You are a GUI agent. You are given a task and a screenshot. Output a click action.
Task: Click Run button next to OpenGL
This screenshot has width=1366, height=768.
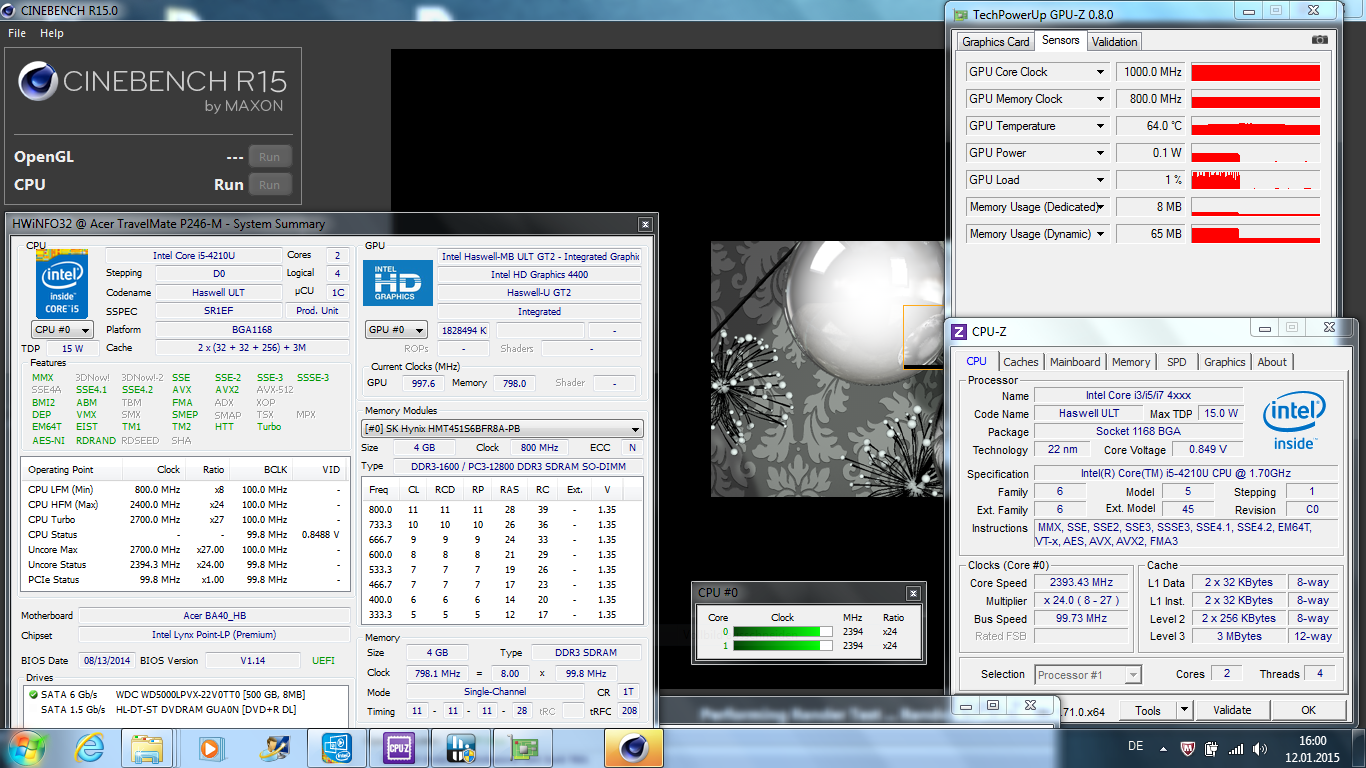click(x=269, y=157)
